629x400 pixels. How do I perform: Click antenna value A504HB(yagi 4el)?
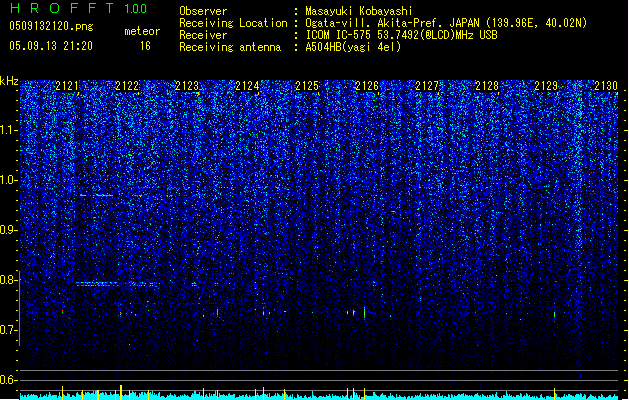click(353, 47)
